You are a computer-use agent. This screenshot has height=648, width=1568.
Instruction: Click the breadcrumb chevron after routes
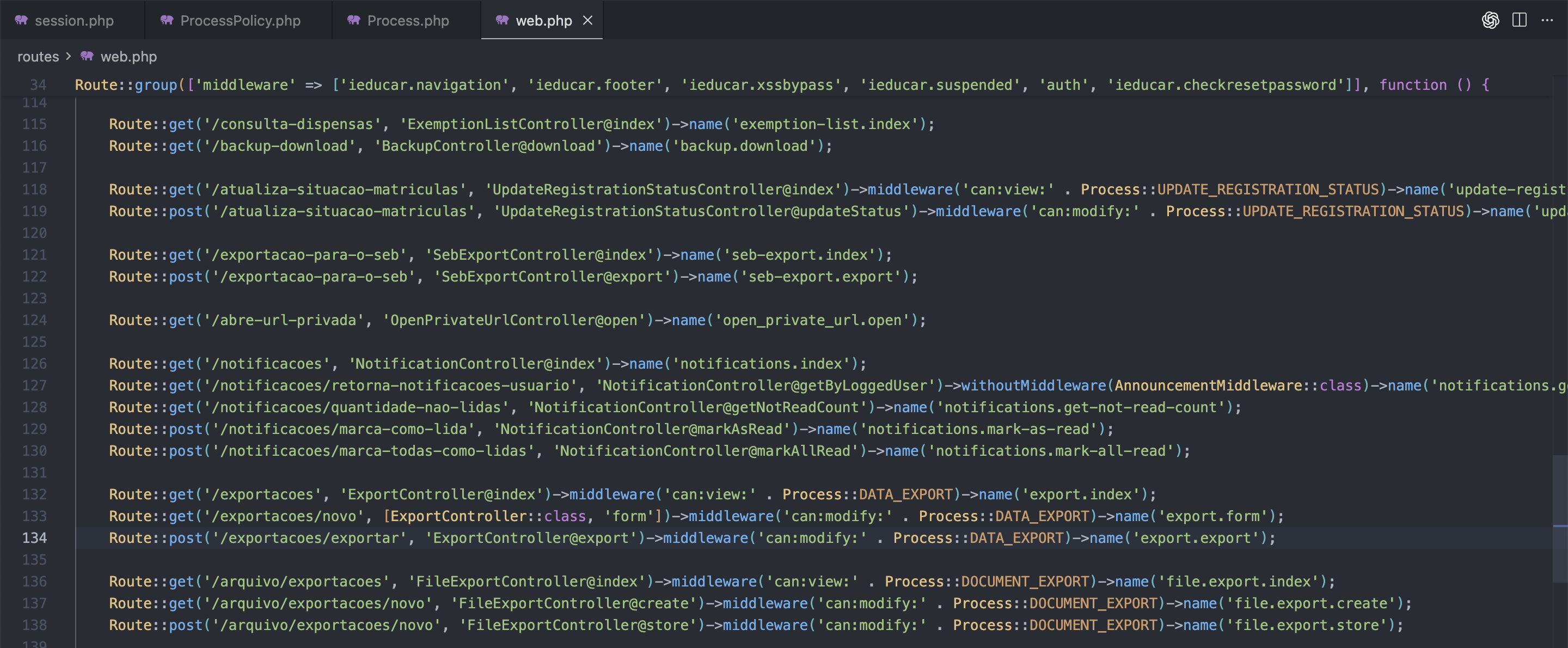[68, 56]
